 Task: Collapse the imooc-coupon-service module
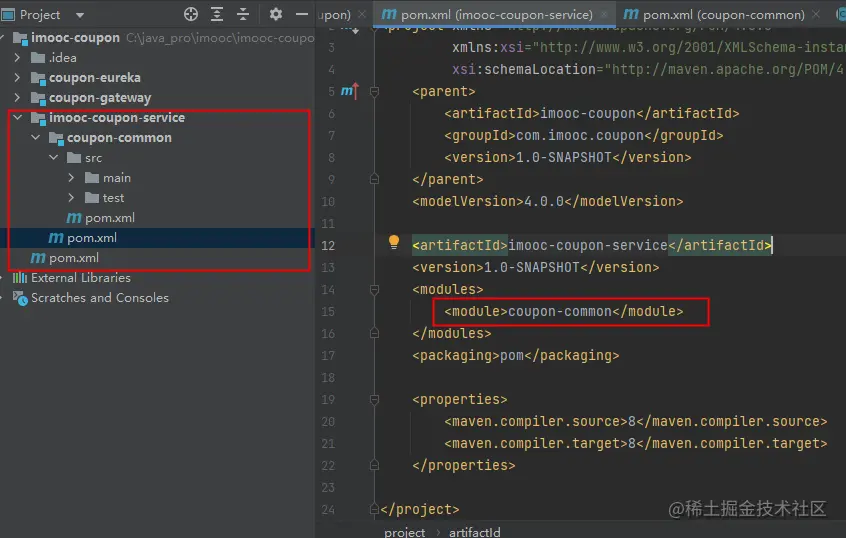18,117
